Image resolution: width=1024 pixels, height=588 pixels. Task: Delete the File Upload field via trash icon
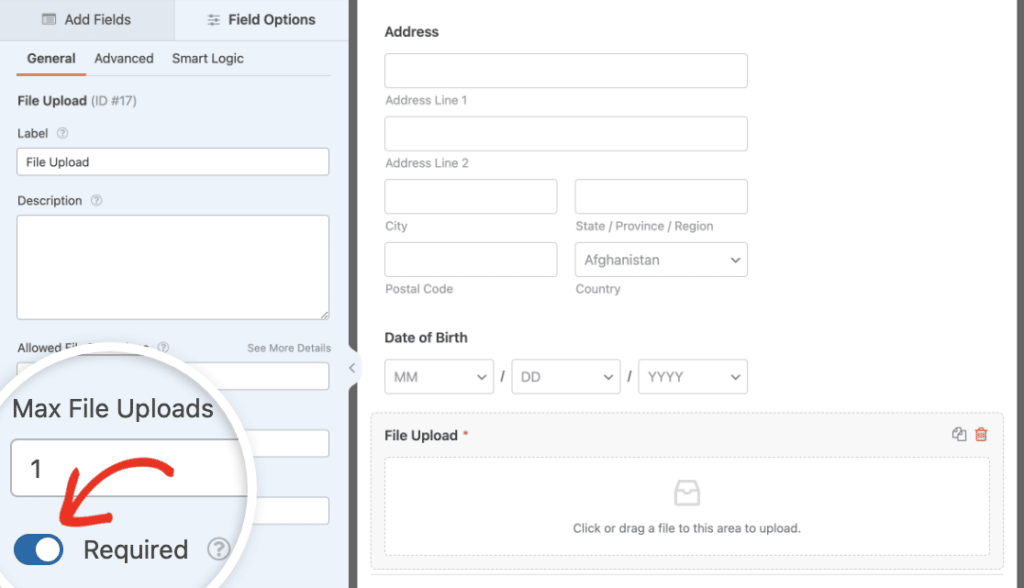[980, 434]
